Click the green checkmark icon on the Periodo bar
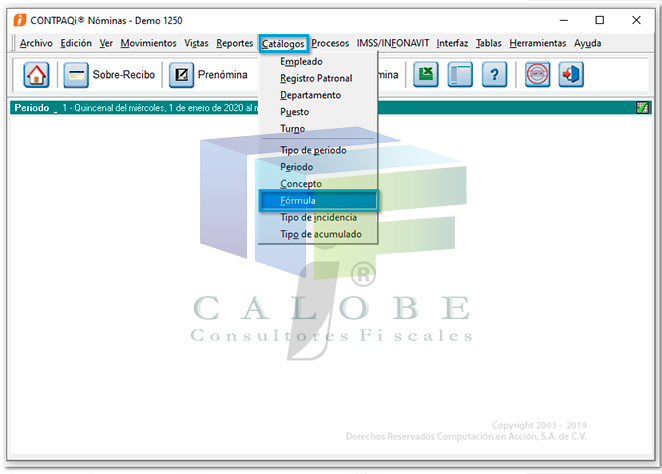Screen dimensions: 662x474 [x=643, y=108]
